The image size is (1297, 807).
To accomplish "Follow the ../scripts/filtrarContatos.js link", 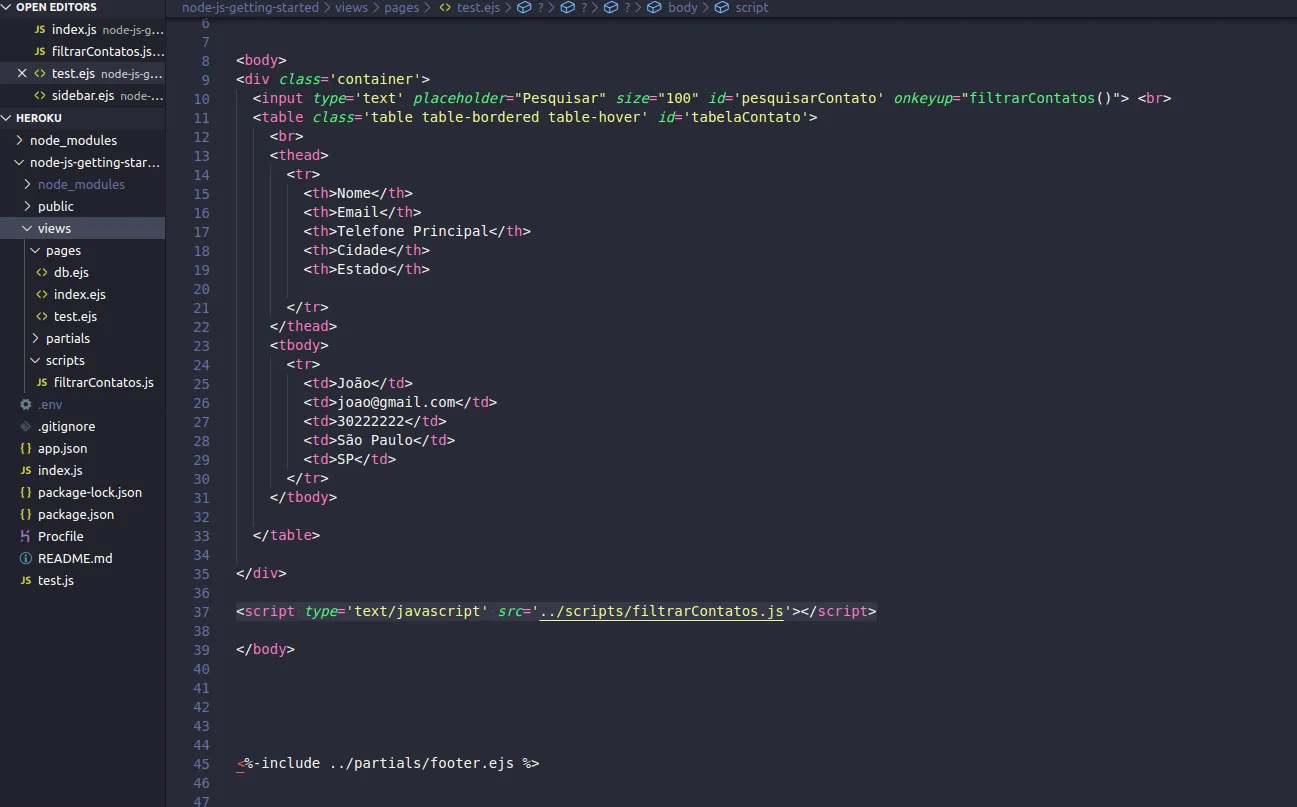I will point(661,611).
